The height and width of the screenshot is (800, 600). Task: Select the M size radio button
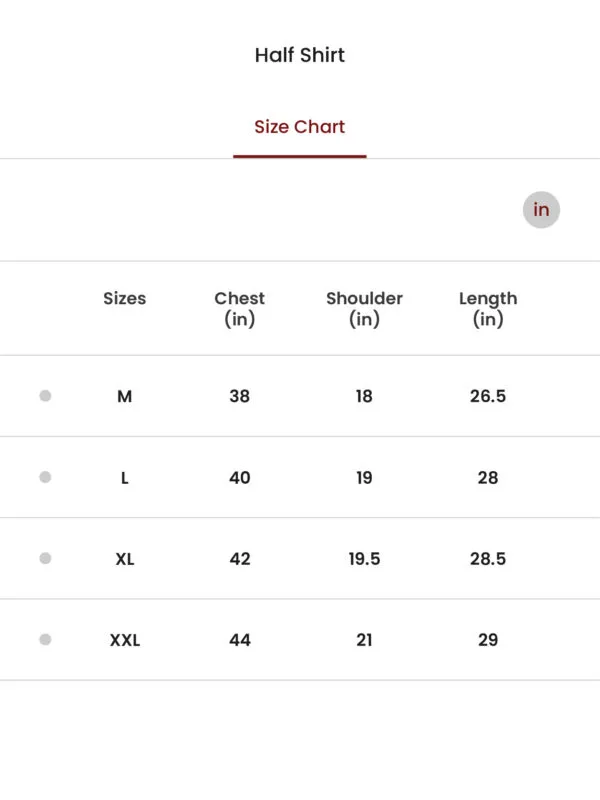[x=45, y=396]
